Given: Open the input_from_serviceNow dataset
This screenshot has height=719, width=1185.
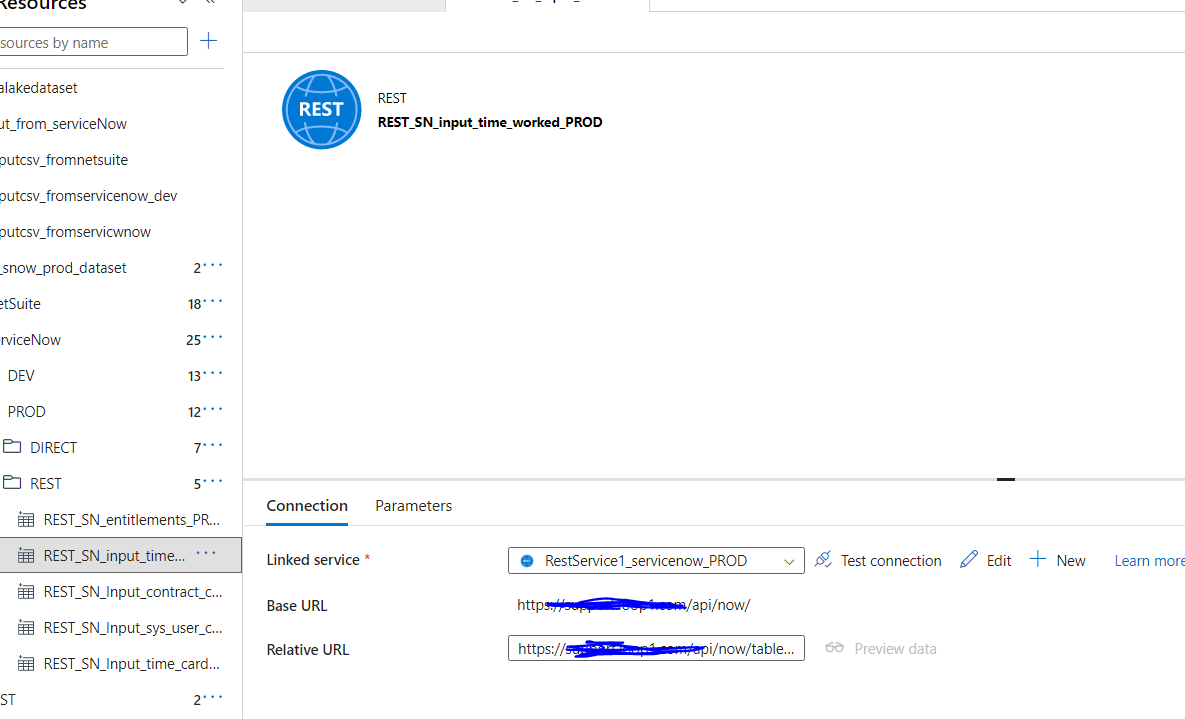Looking at the screenshot, I should [63, 124].
